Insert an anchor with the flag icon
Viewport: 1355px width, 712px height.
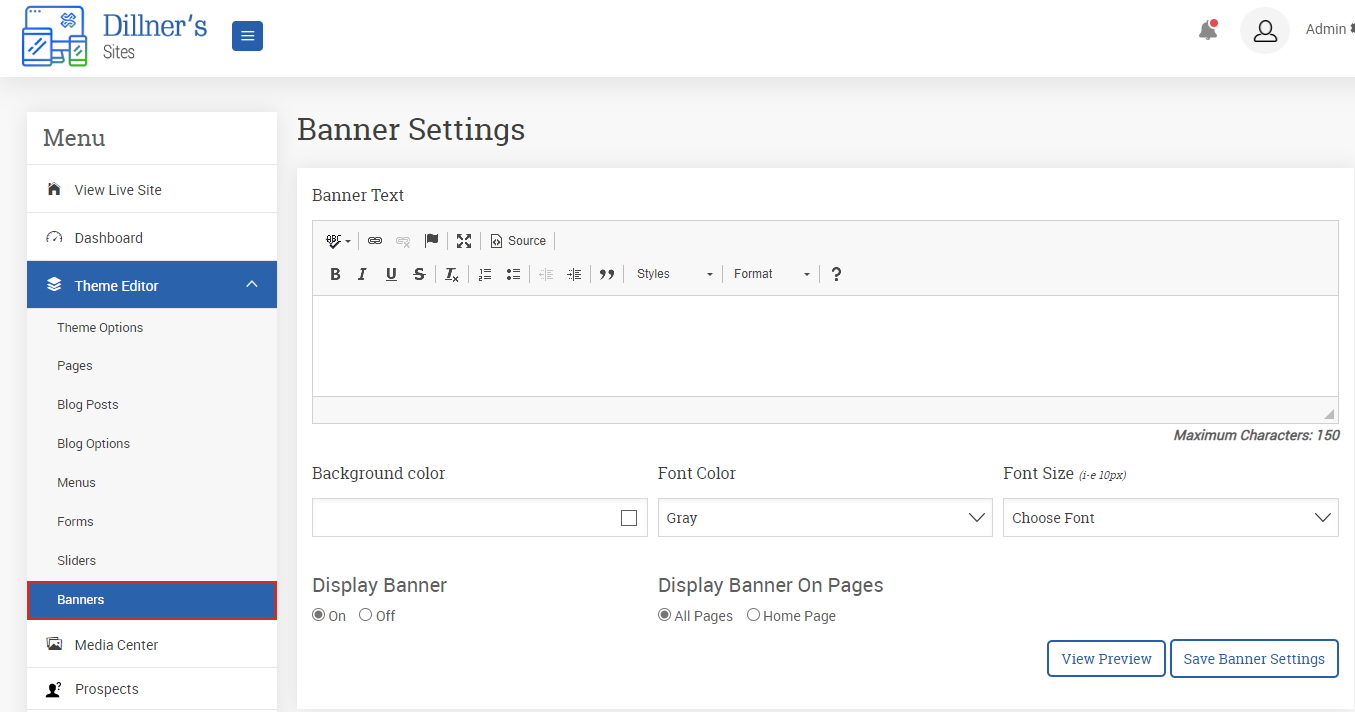[x=431, y=241]
